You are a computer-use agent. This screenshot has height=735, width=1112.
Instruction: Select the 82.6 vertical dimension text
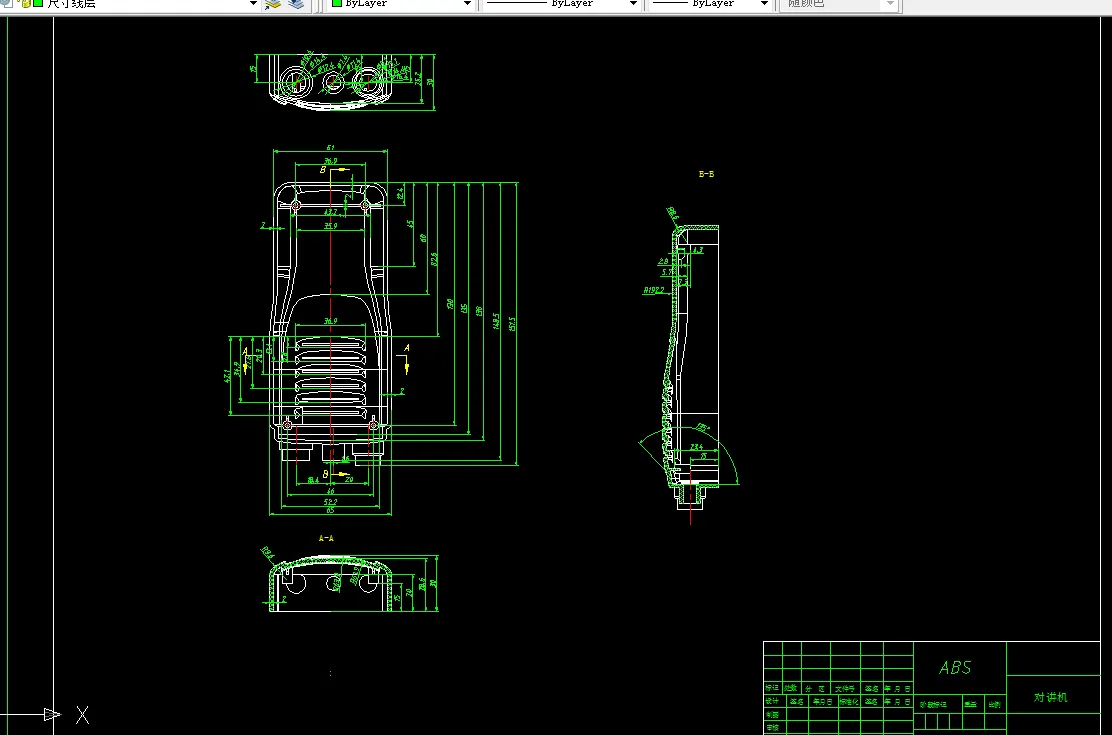pos(434,260)
